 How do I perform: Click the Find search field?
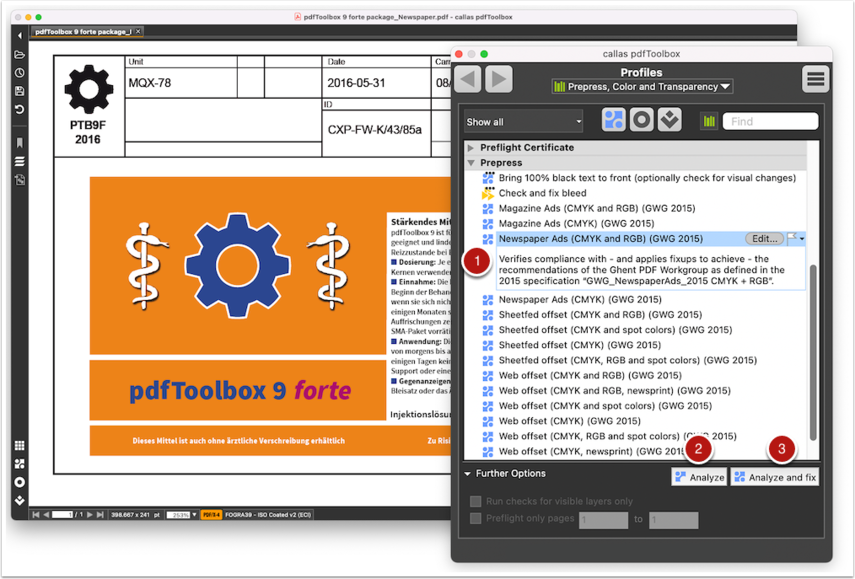point(770,121)
